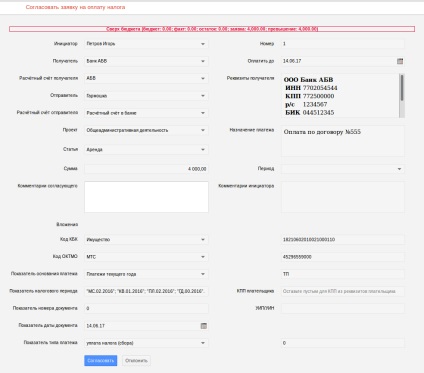Click the Отклонить button
Screen dimensions: 424x373
136,360
